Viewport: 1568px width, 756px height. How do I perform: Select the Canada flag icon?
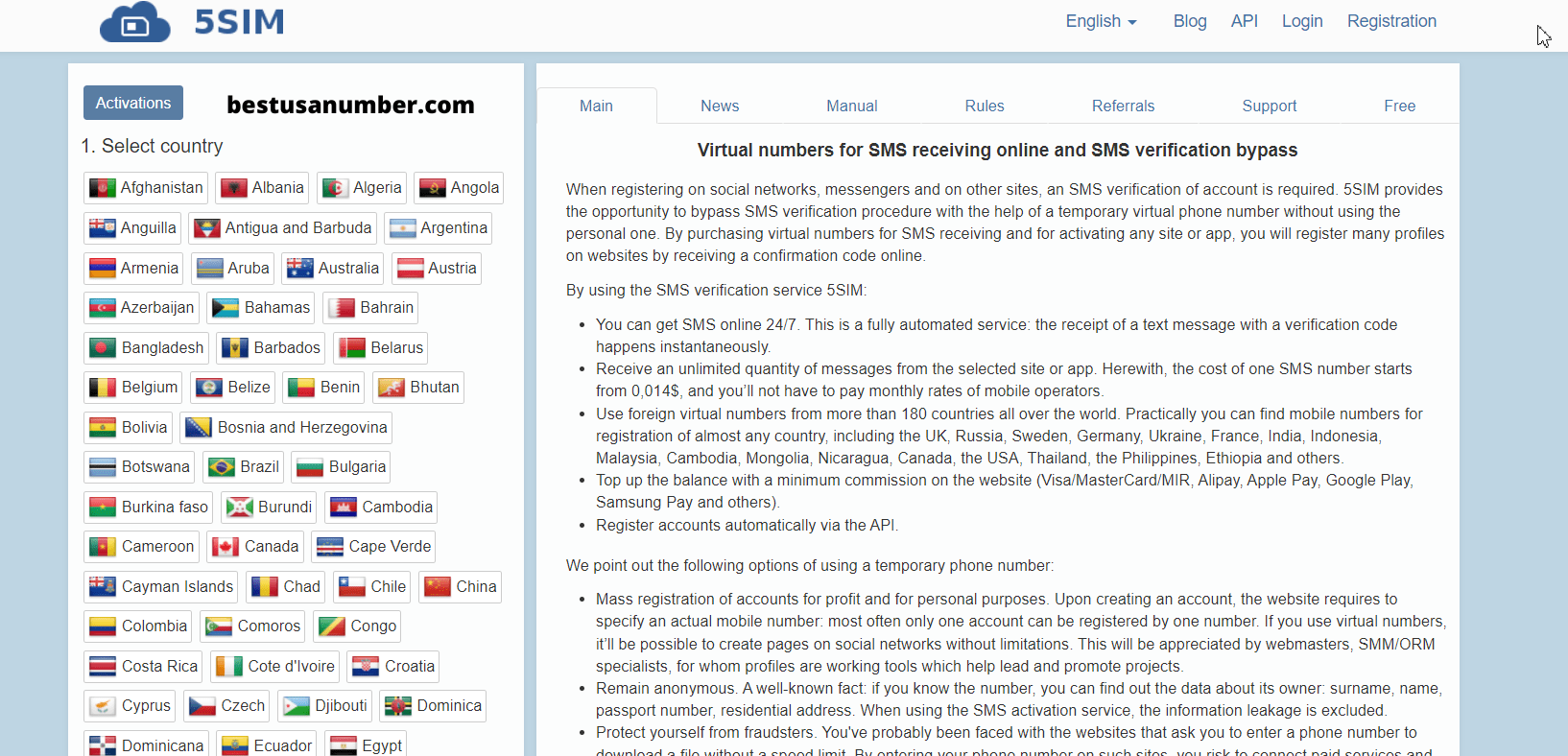tap(226, 547)
